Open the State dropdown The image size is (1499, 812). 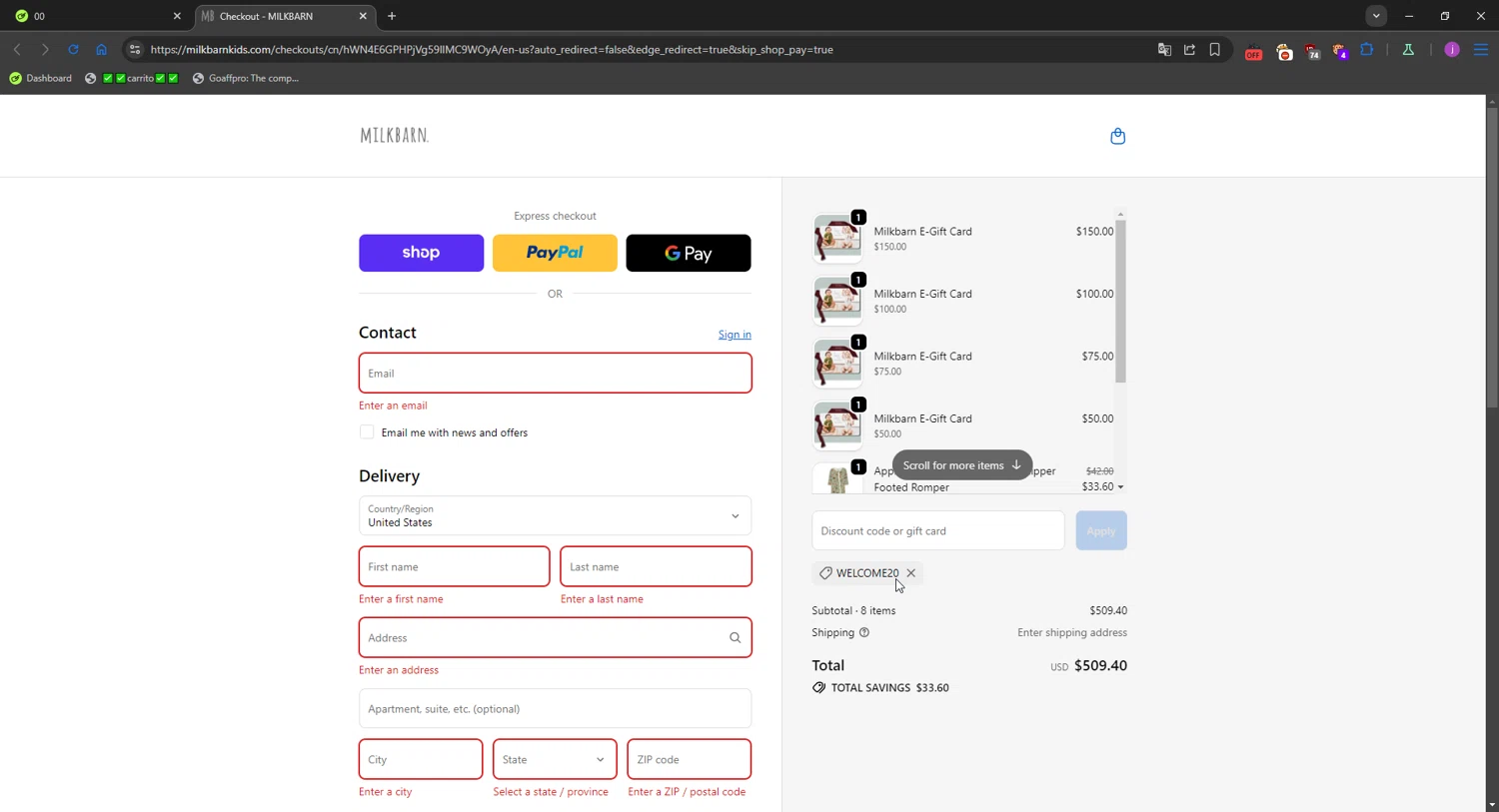coord(555,759)
